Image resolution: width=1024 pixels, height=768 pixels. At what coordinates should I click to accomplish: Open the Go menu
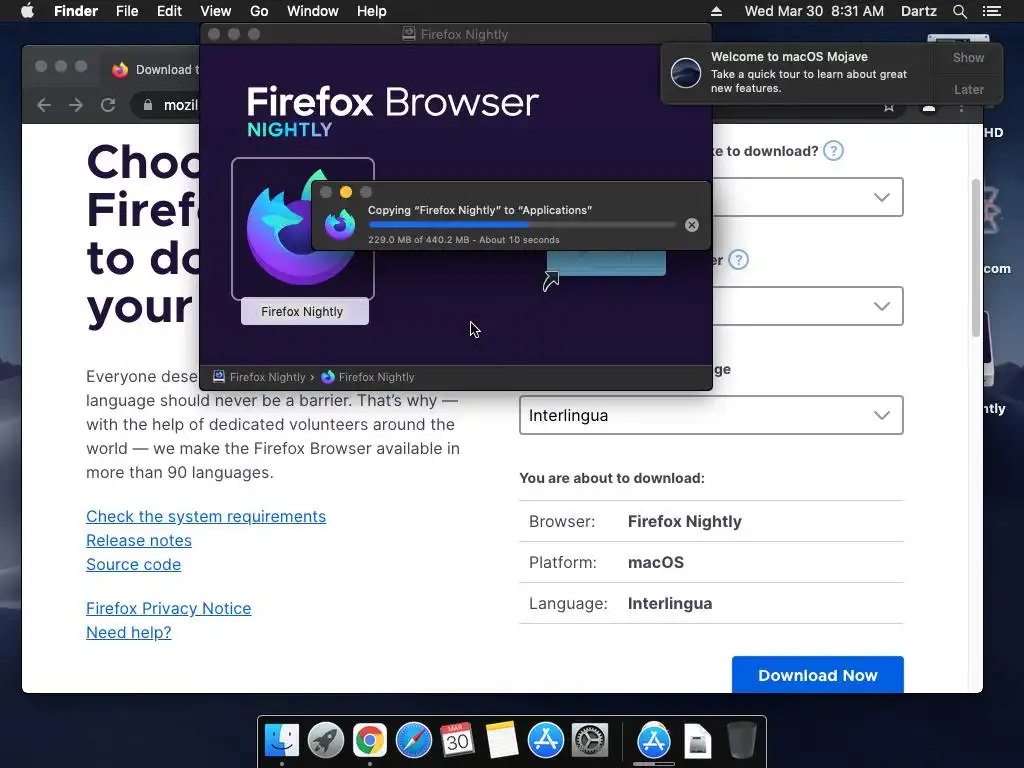259,11
